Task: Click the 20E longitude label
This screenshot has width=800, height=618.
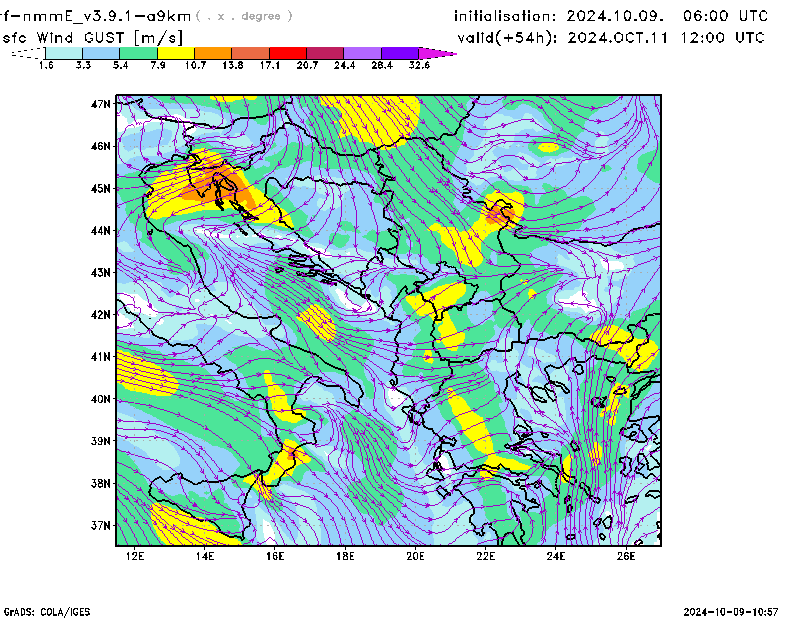Action: (x=415, y=556)
